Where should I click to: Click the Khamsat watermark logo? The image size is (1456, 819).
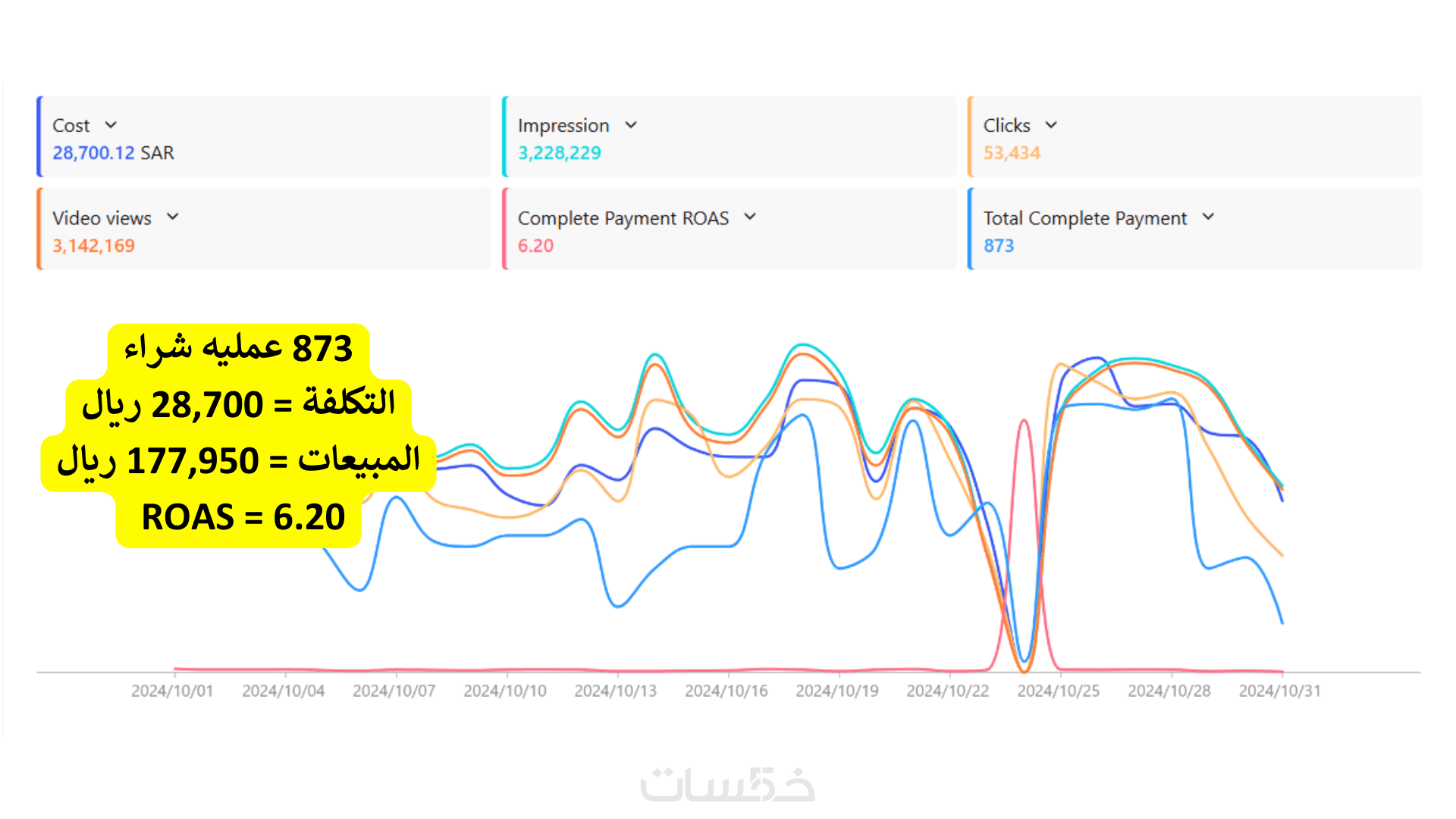(x=727, y=785)
